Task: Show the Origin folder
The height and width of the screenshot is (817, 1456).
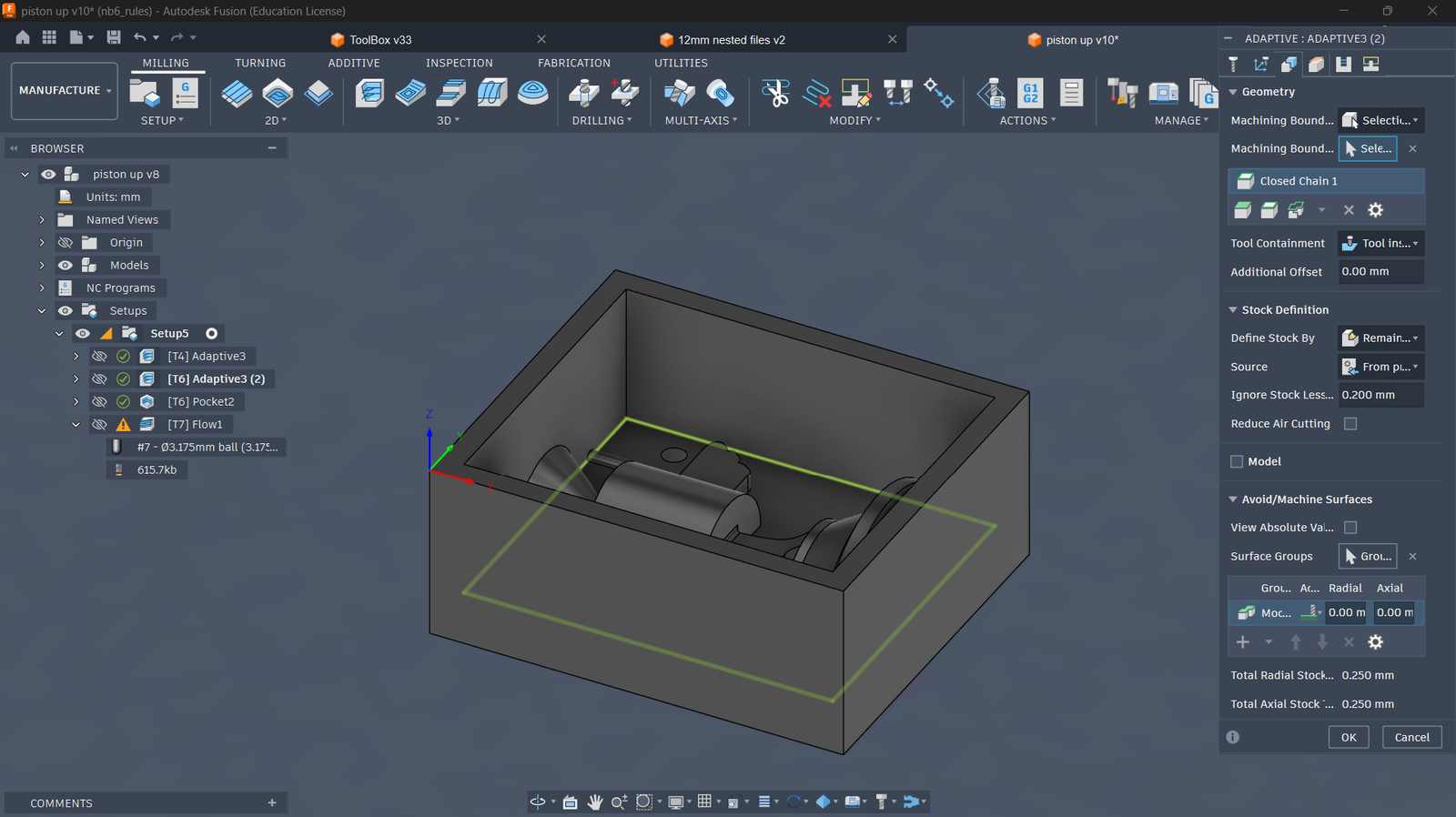Action: [x=66, y=243]
